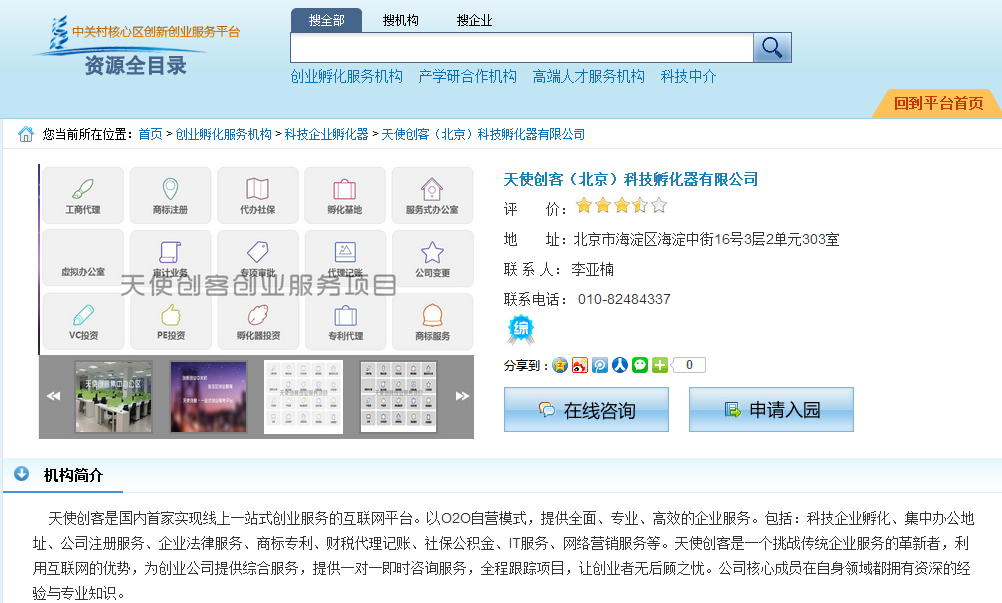Switch to the 搜企业 search tab

pyautogui.click(x=474, y=20)
